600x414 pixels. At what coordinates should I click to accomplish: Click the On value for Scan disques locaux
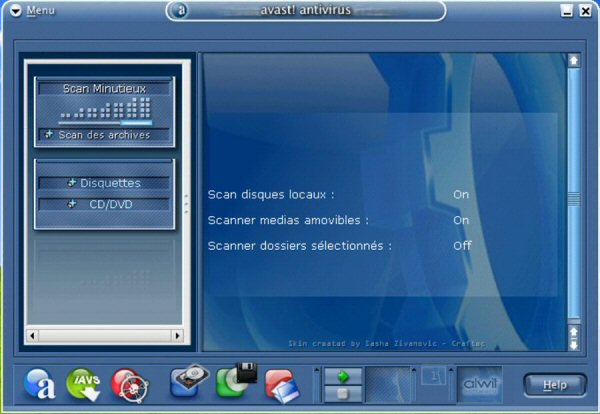(461, 195)
